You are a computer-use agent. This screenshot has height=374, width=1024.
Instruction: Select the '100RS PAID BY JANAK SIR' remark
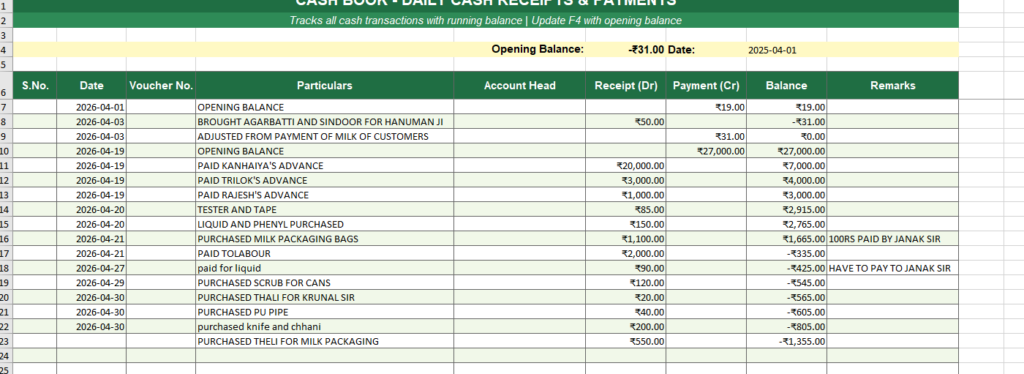point(892,239)
